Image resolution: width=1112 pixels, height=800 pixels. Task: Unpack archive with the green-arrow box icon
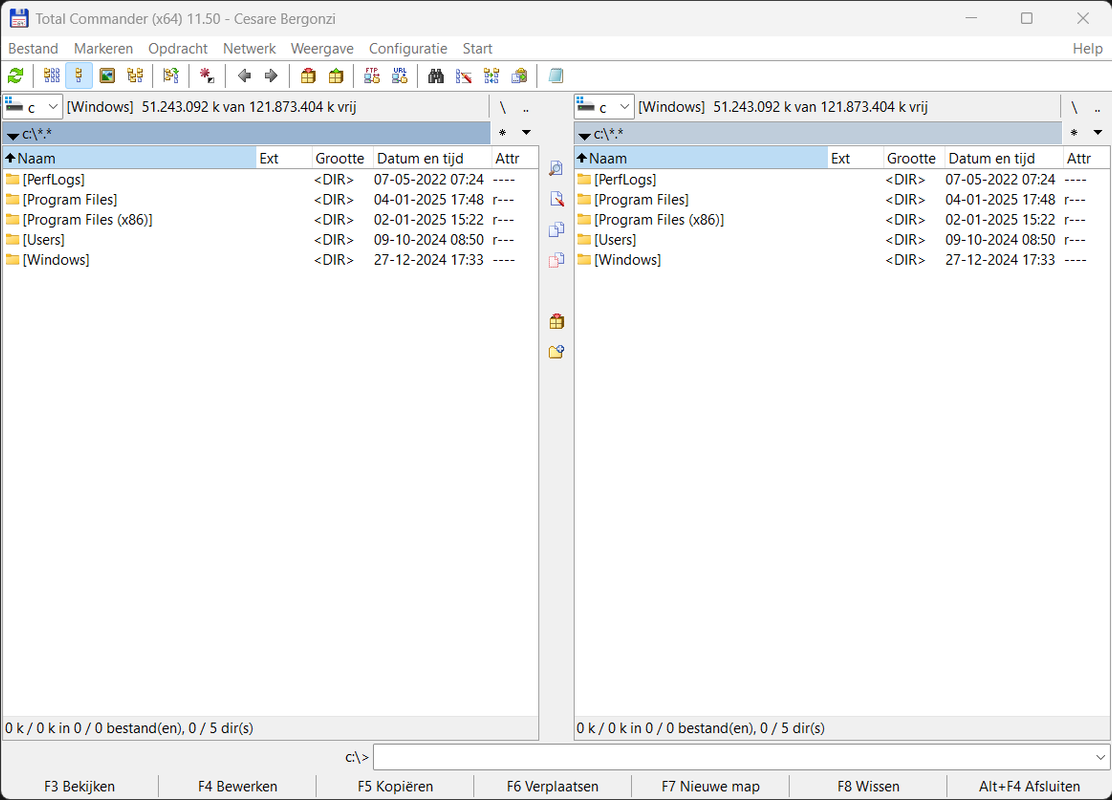click(x=335, y=76)
